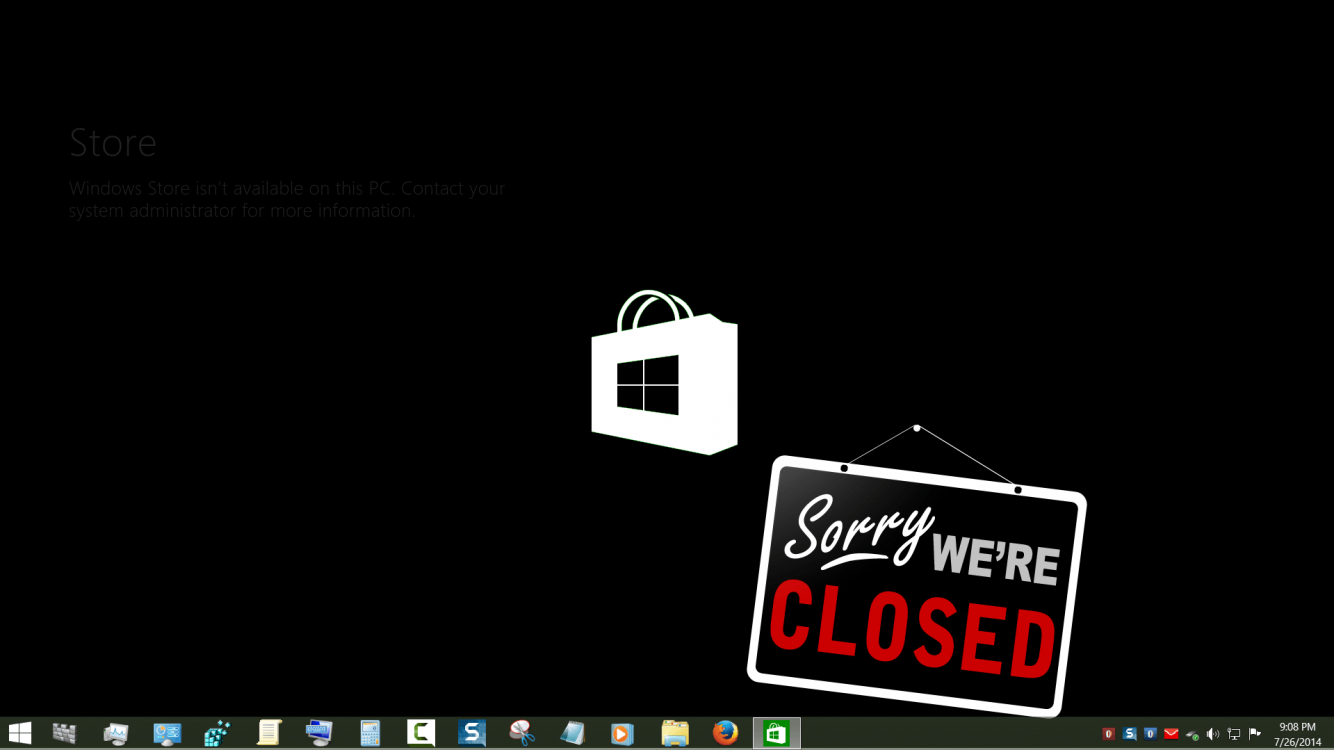Click the "Store" heading text
This screenshot has height=750, width=1334.
point(113,143)
